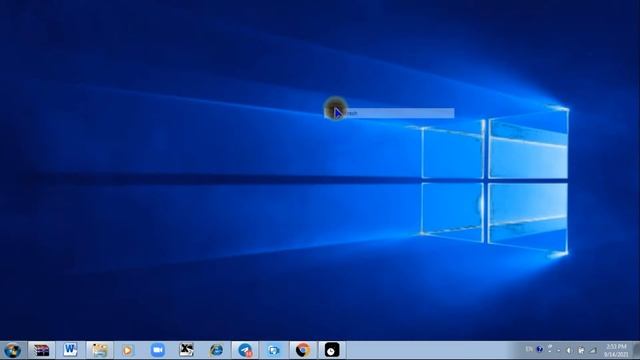Click the highlighted tooltip bar on desktop

pos(389,113)
